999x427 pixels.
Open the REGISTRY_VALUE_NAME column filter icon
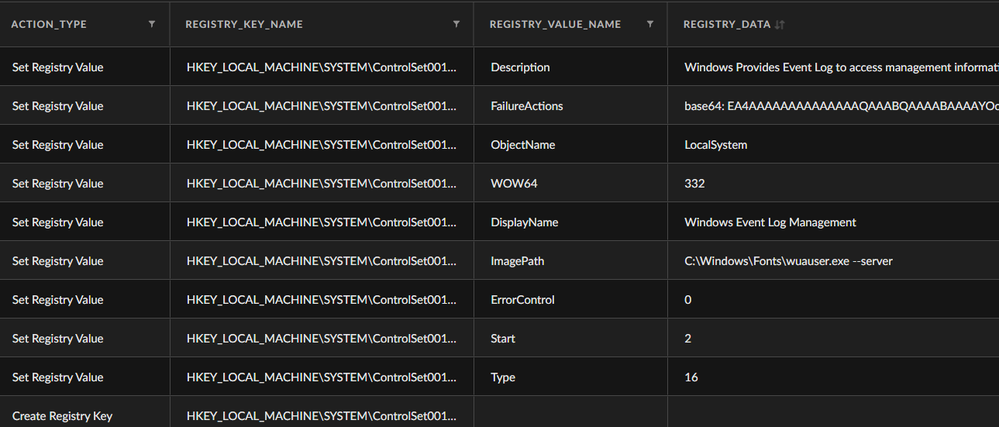[x=650, y=24]
